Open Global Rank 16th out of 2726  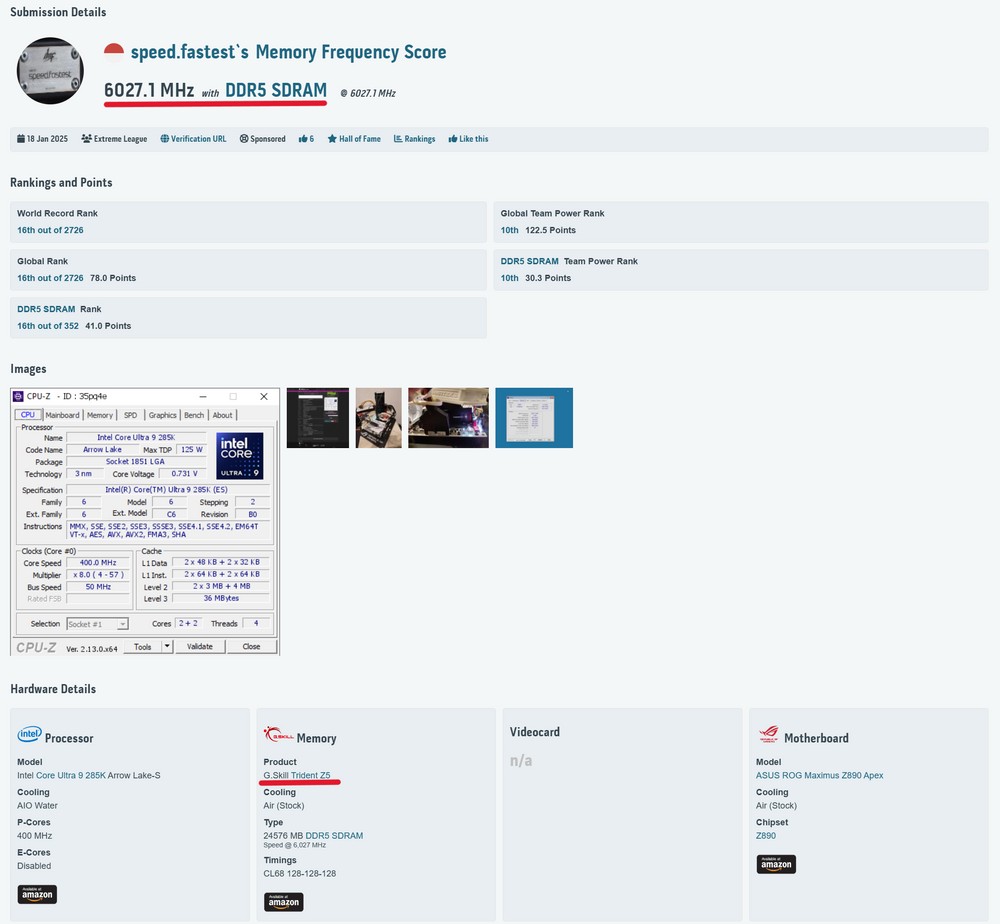click(x=50, y=278)
